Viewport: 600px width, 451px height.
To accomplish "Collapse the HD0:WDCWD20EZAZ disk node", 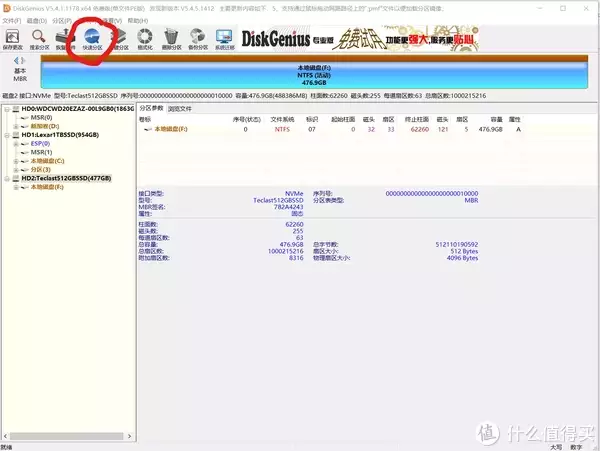I will [x=7, y=109].
